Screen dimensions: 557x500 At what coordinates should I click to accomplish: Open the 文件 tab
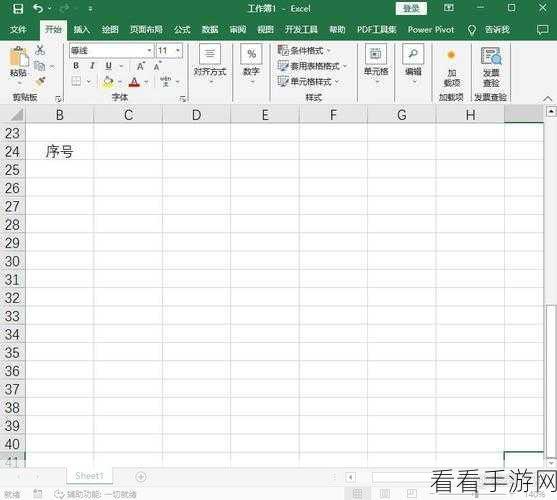18,29
